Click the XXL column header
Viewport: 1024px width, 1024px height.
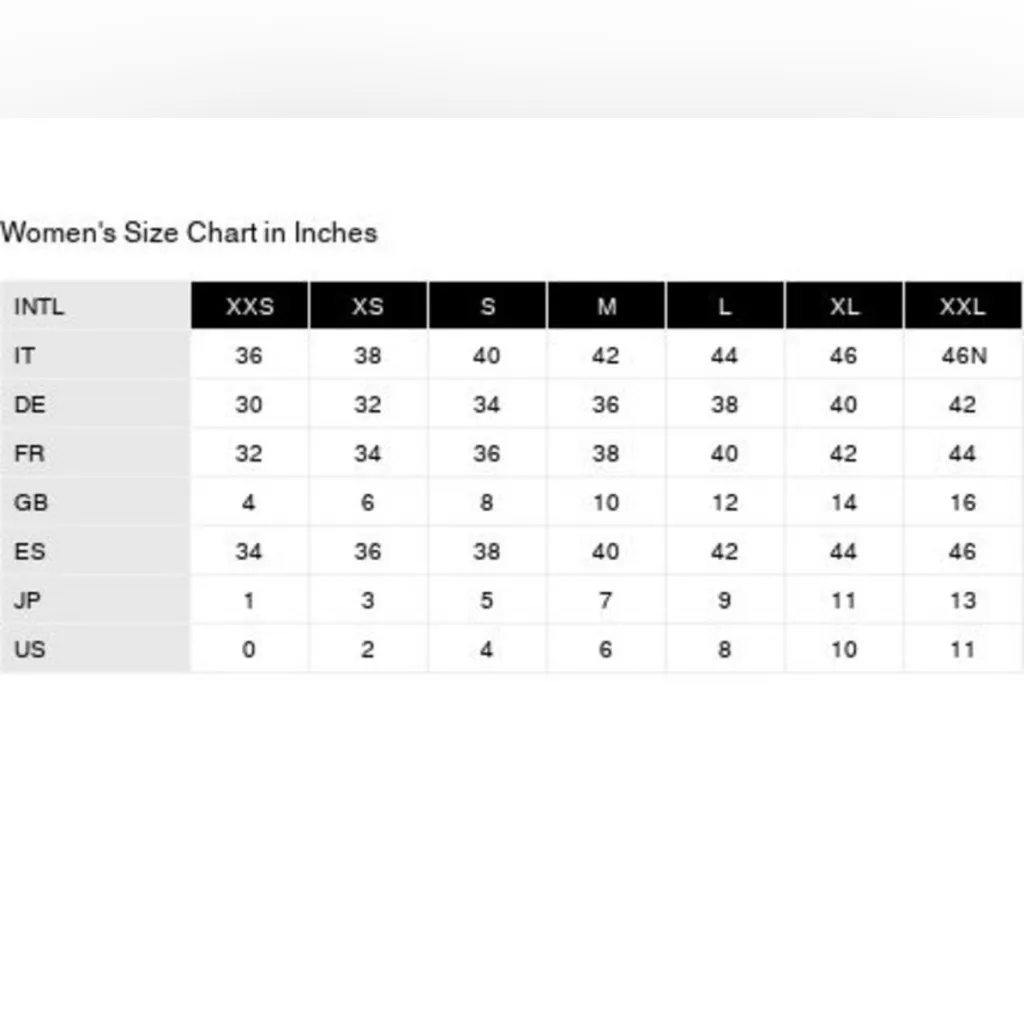(x=962, y=307)
